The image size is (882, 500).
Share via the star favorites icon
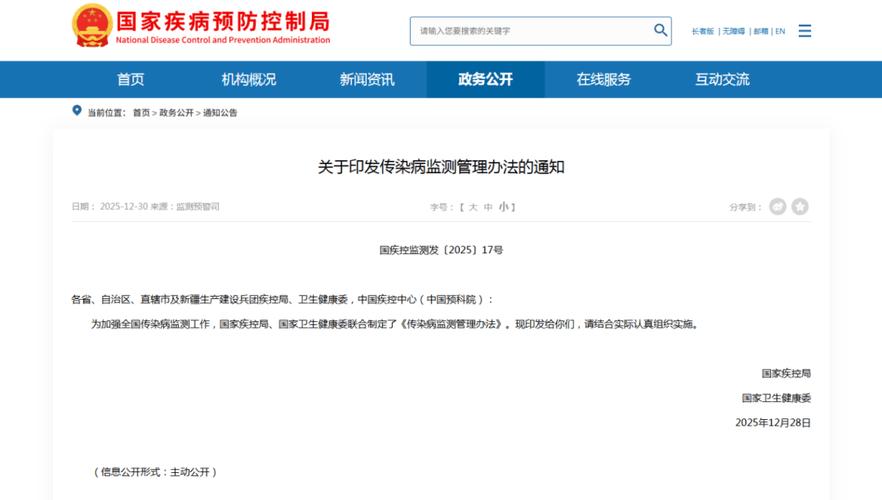pyautogui.click(x=800, y=207)
